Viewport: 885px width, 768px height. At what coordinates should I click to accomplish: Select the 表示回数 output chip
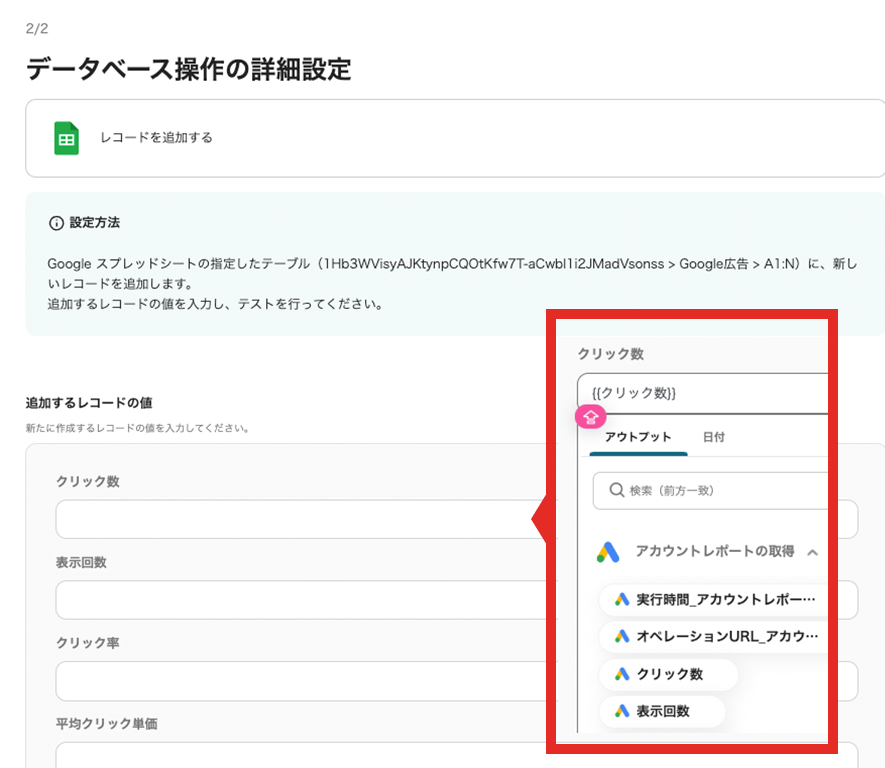[x=662, y=711]
